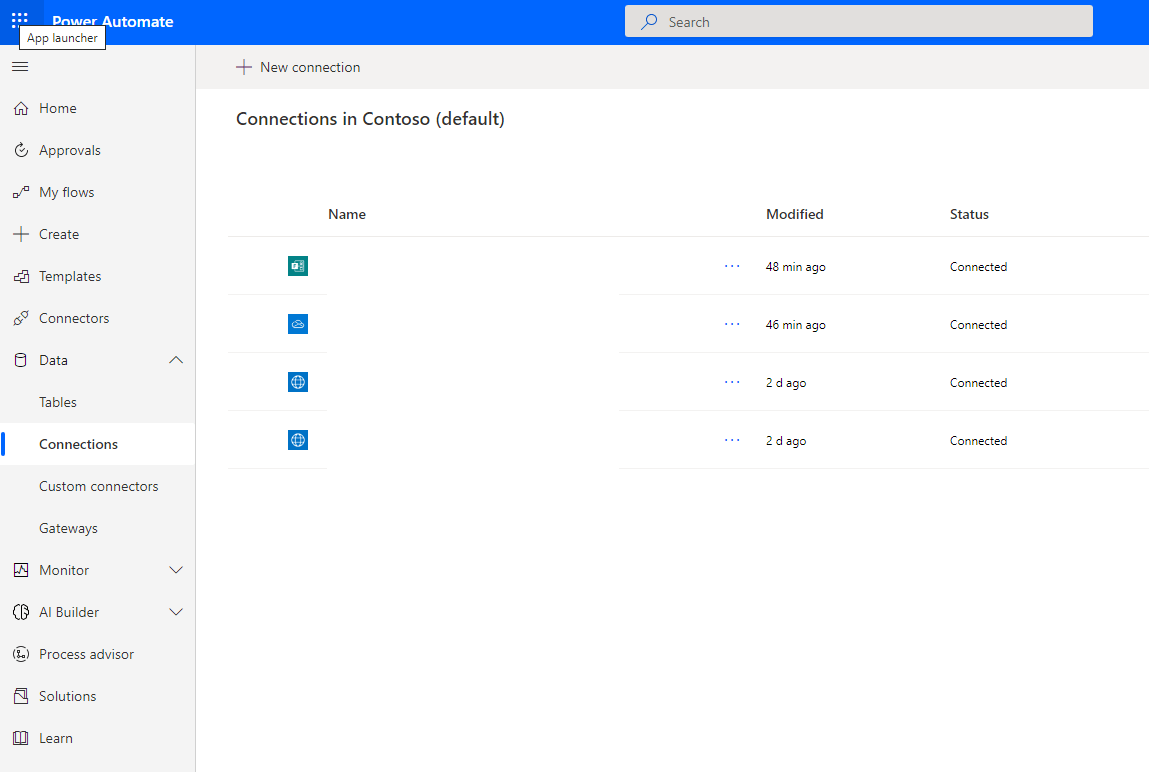Click Create in the sidebar
The width and height of the screenshot is (1149, 772).
coord(97,234)
